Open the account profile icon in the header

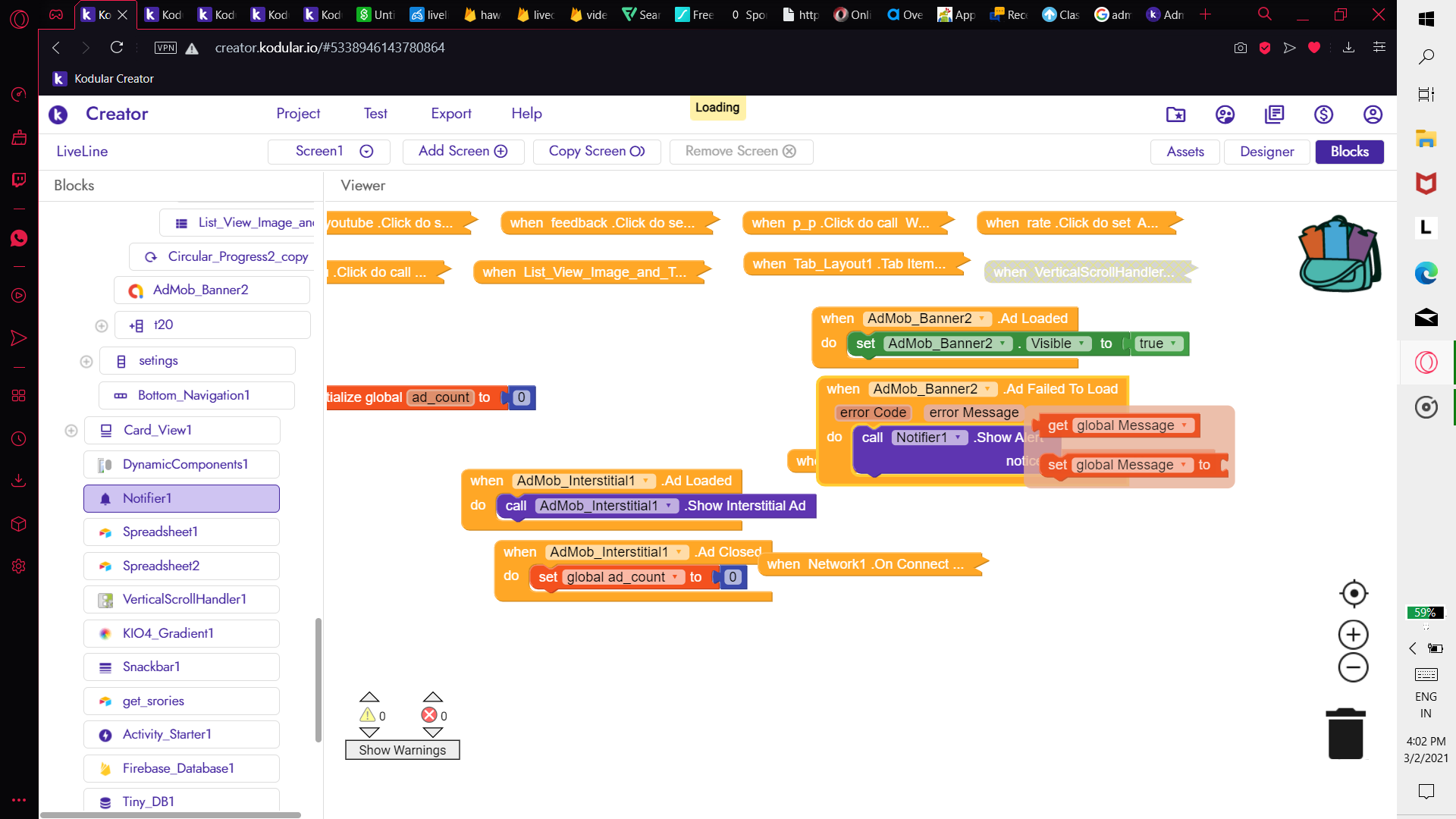1373,115
